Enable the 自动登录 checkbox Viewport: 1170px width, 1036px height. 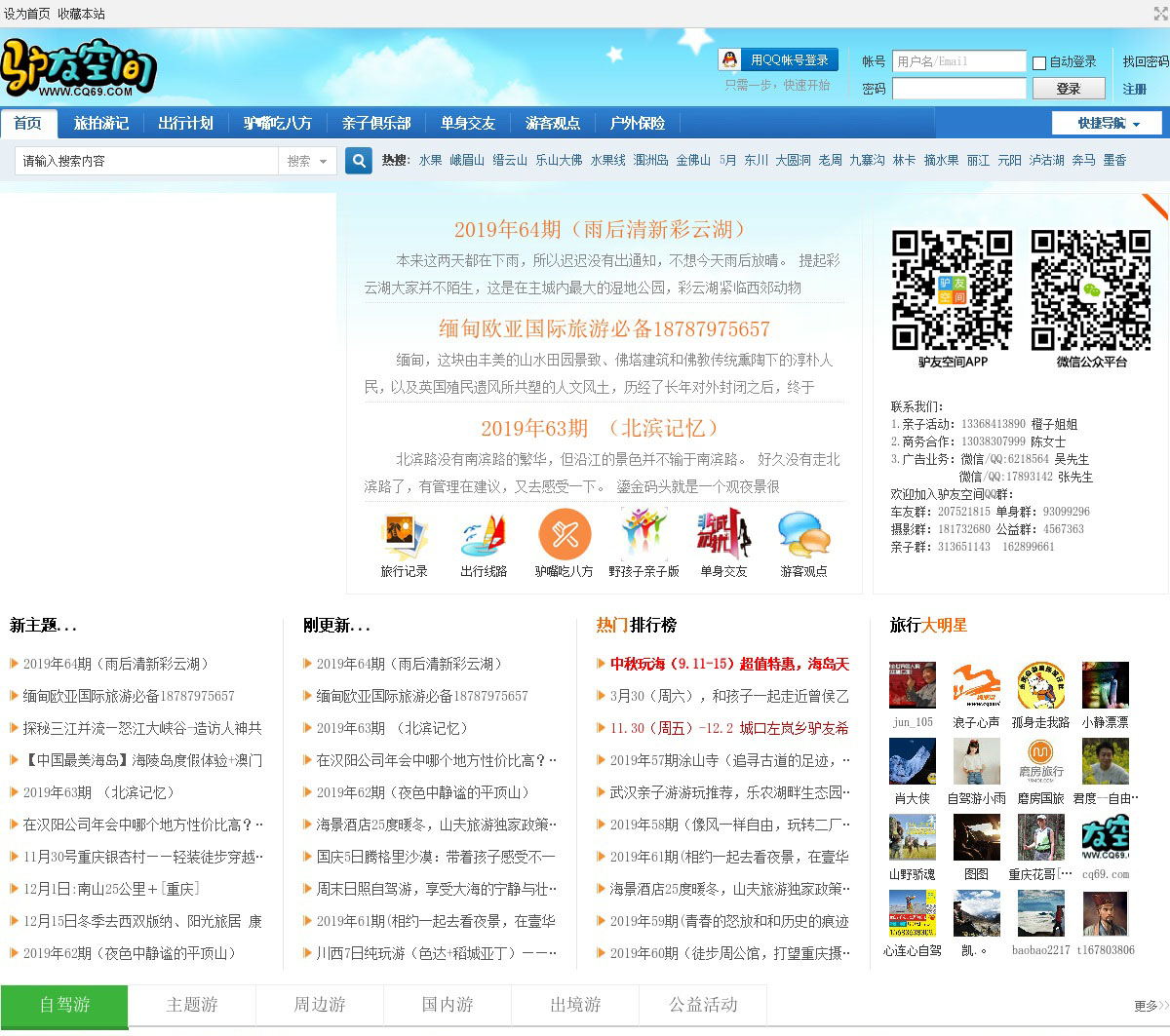(1039, 63)
